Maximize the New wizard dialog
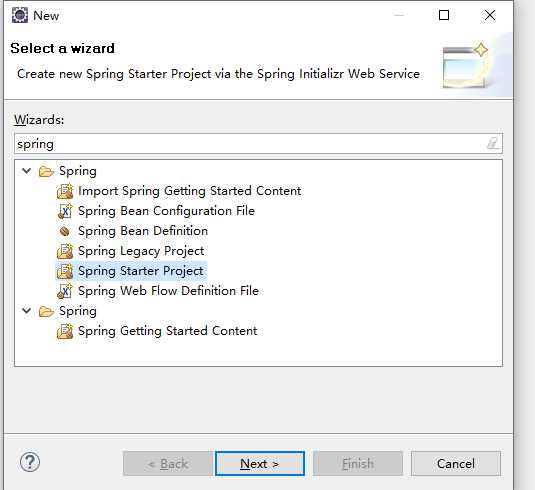The height and width of the screenshot is (490, 535). click(x=444, y=15)
